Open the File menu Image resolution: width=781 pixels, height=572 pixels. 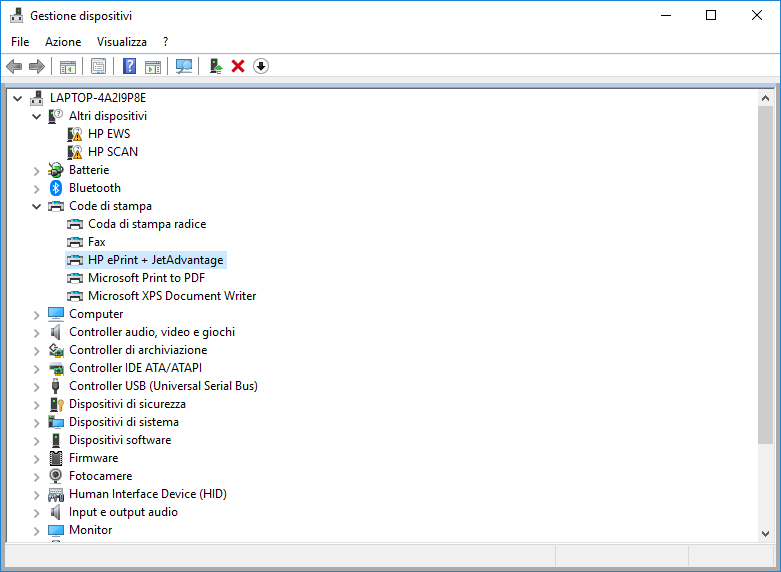[x=20, y=42]
